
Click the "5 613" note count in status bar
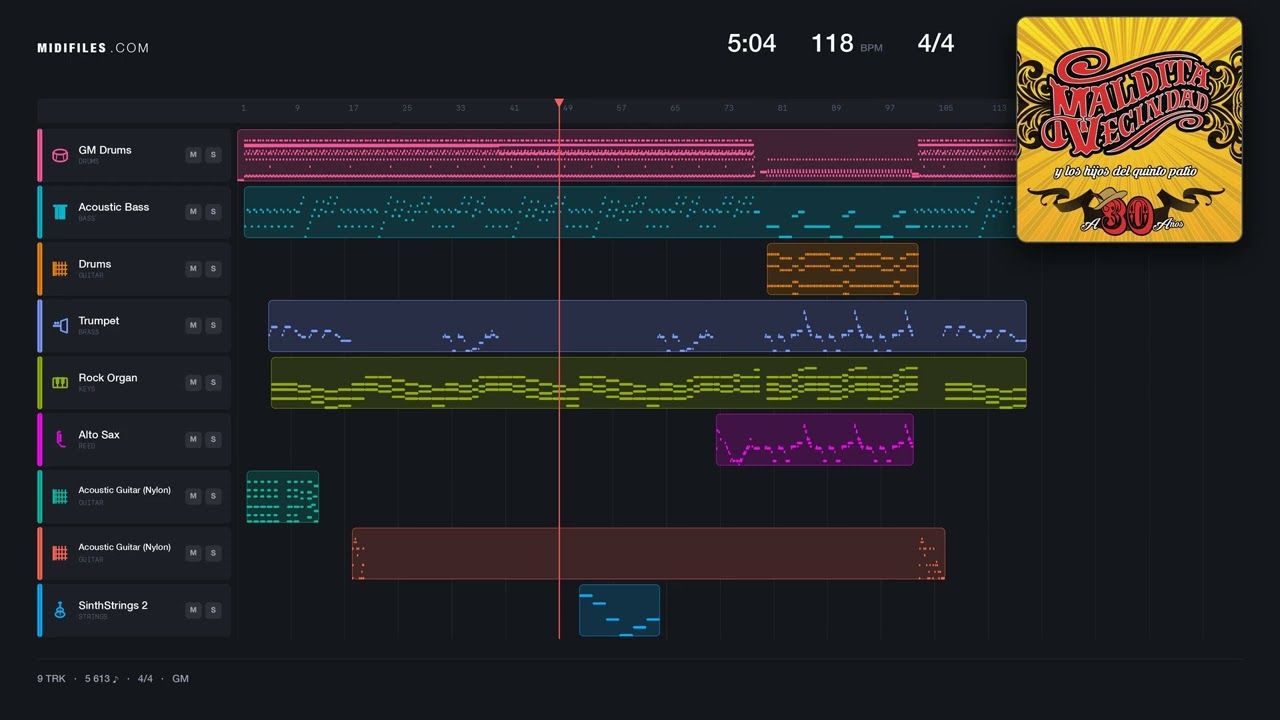coord(101,679)
